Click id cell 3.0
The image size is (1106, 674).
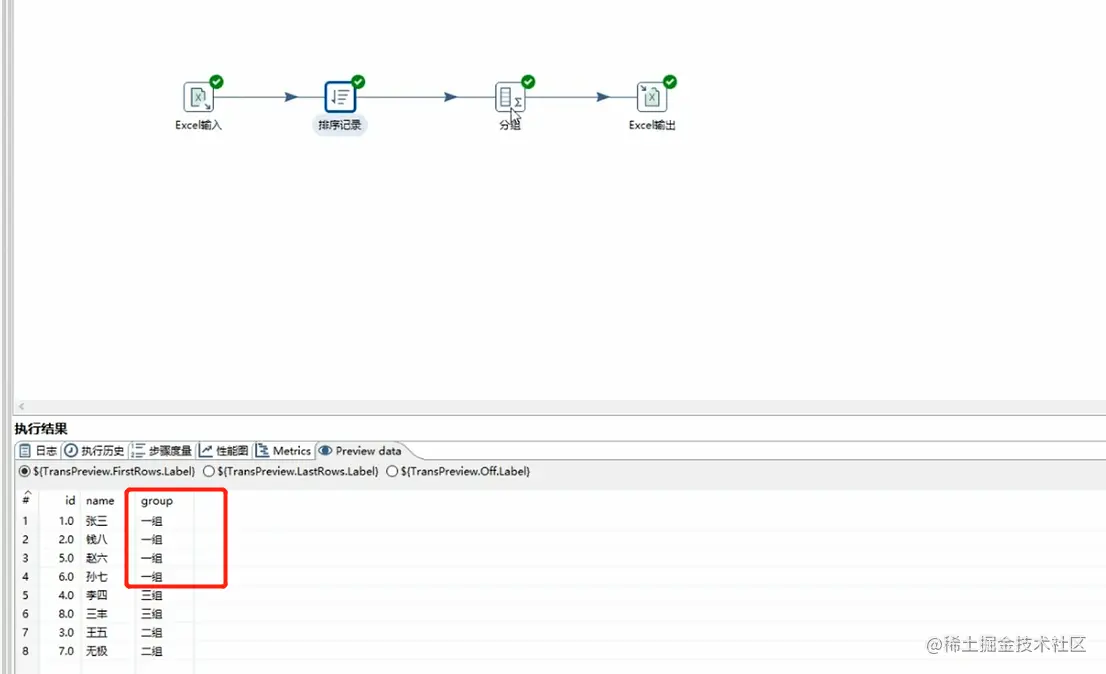[66, 632]
